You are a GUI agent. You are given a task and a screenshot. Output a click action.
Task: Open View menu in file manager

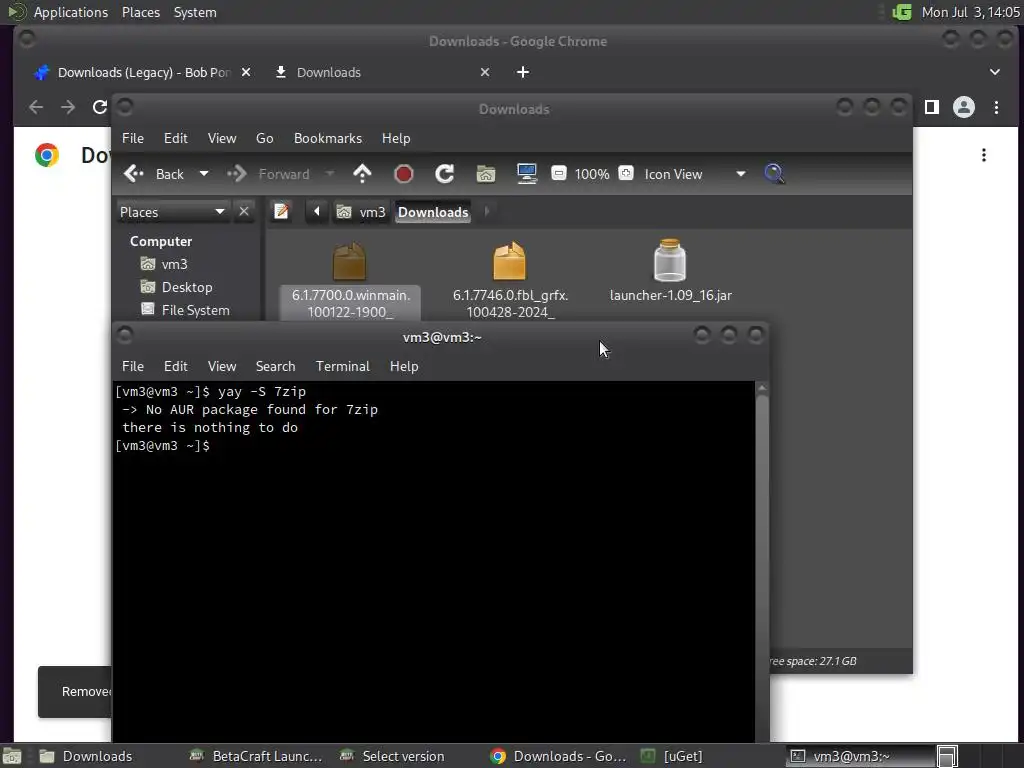222,138
